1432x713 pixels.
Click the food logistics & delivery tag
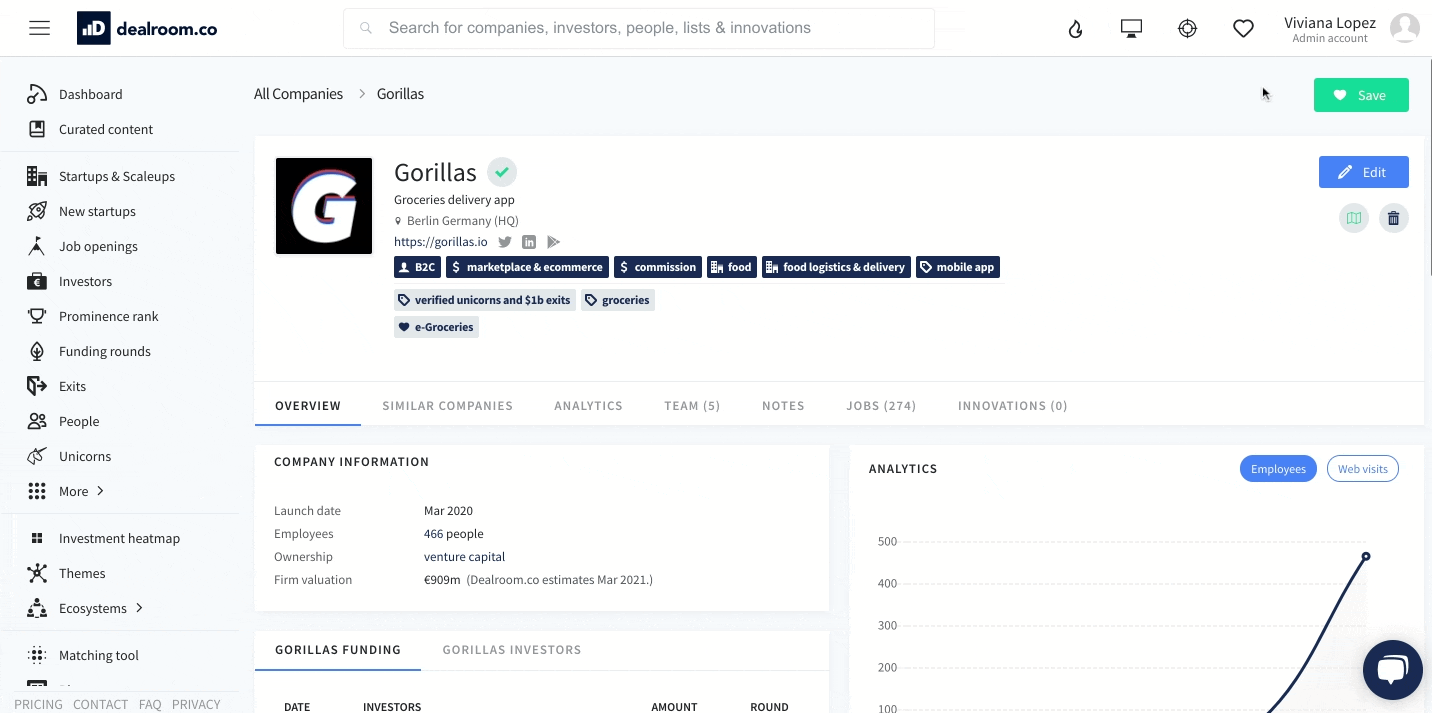click(836, 267)
